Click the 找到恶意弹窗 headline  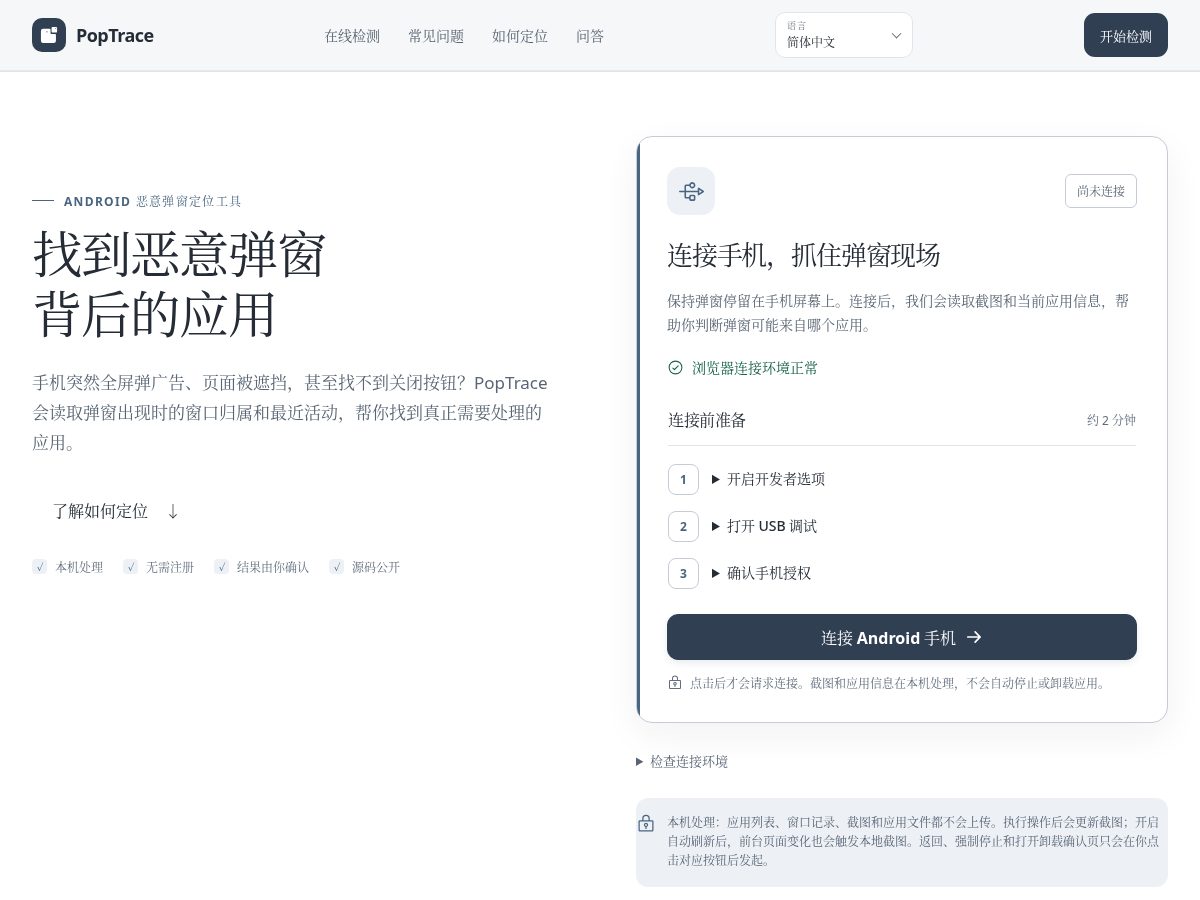[180, 253]
